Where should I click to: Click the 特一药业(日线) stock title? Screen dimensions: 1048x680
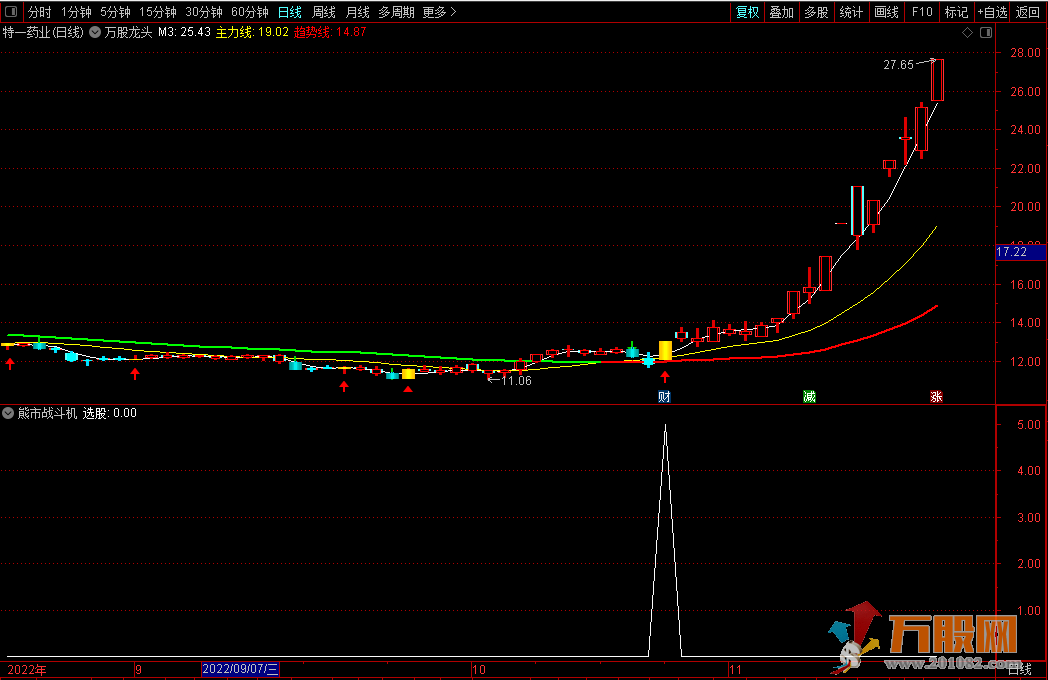coord(43,32)
